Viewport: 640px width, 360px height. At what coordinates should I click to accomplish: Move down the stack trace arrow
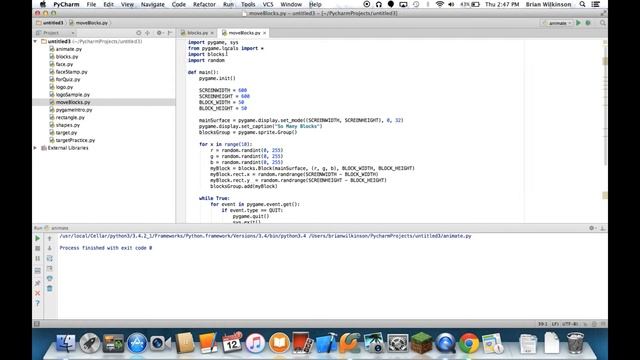tap(50, 248)
